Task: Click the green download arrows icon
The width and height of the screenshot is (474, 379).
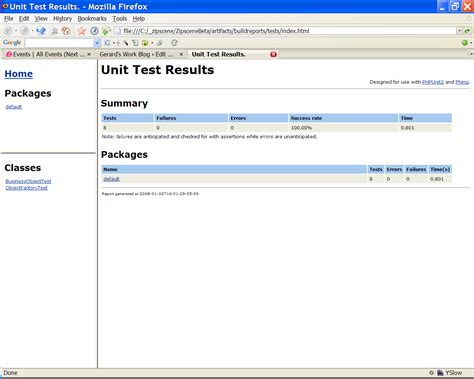Action: click(106, 31)
